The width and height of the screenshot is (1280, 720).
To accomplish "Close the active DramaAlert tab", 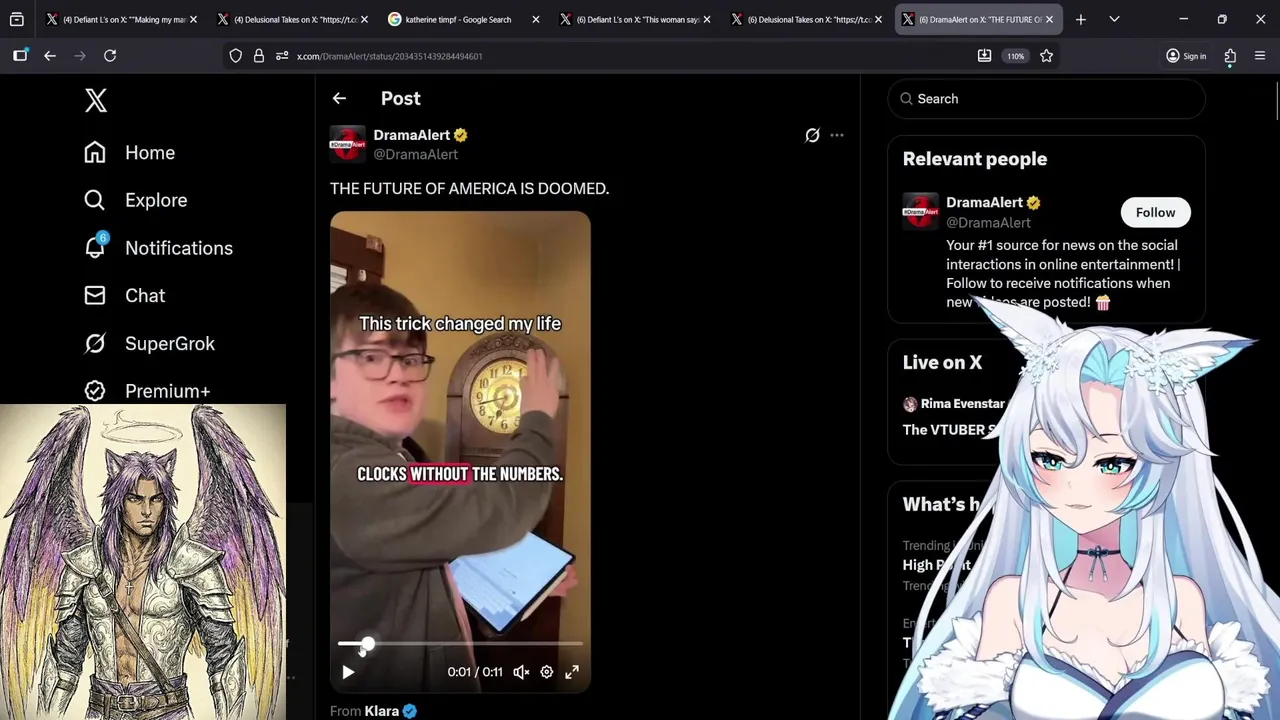I will click(1049, 19).
